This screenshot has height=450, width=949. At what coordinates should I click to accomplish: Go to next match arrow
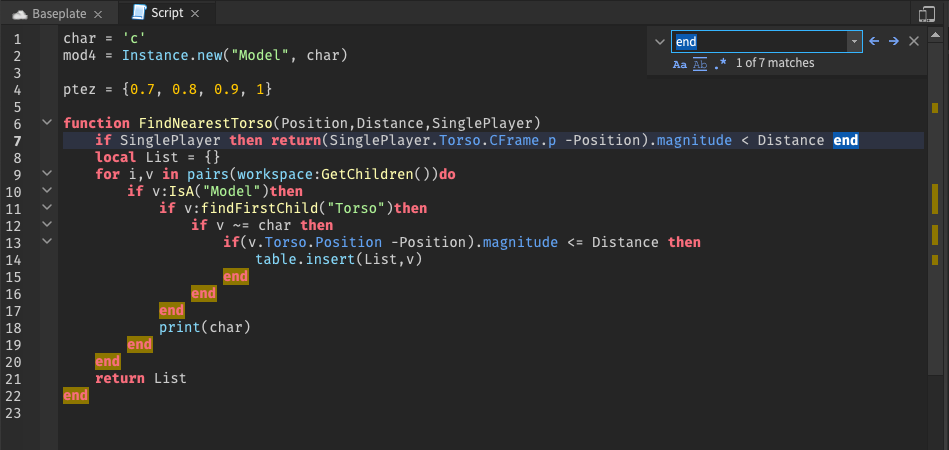[893, 41]
